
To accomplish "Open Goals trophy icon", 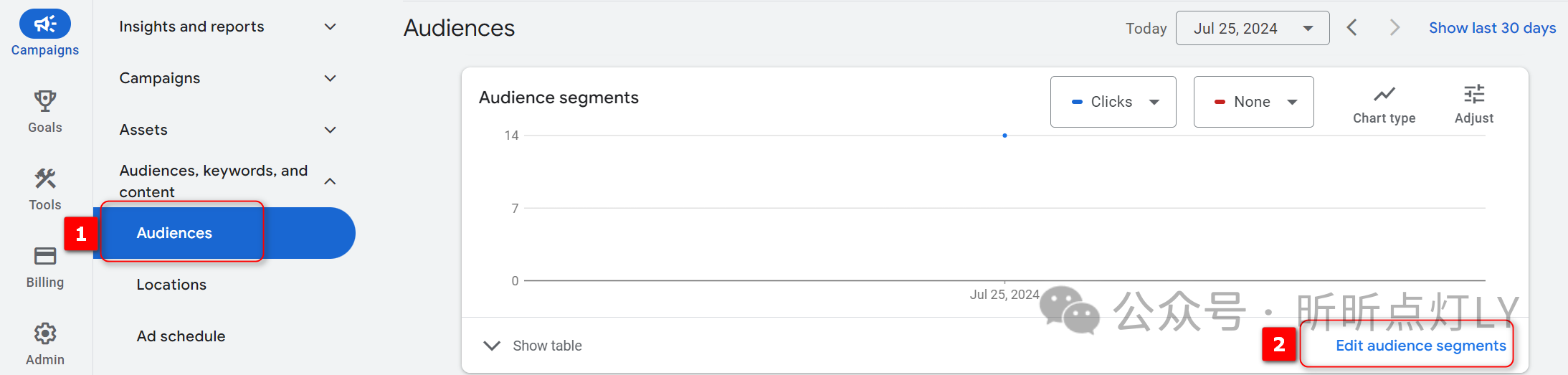I will tap(45, 100).
